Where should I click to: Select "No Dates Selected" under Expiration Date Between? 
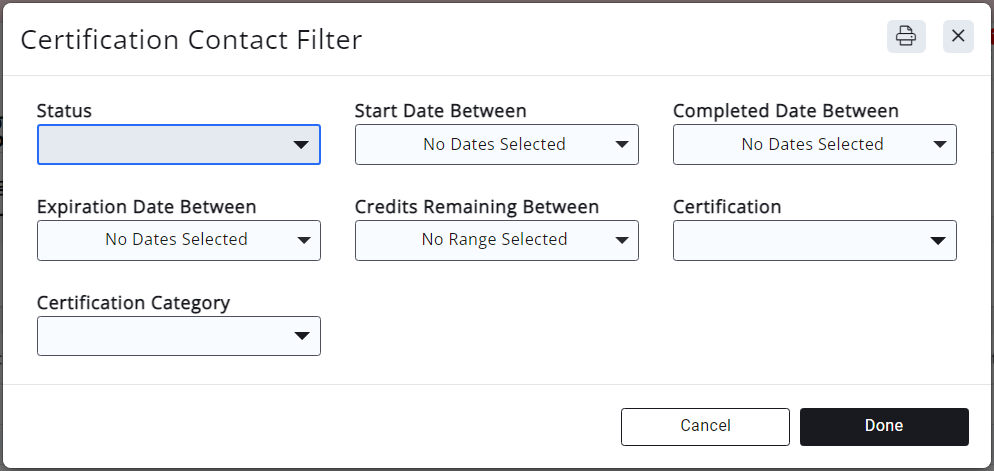176,240
